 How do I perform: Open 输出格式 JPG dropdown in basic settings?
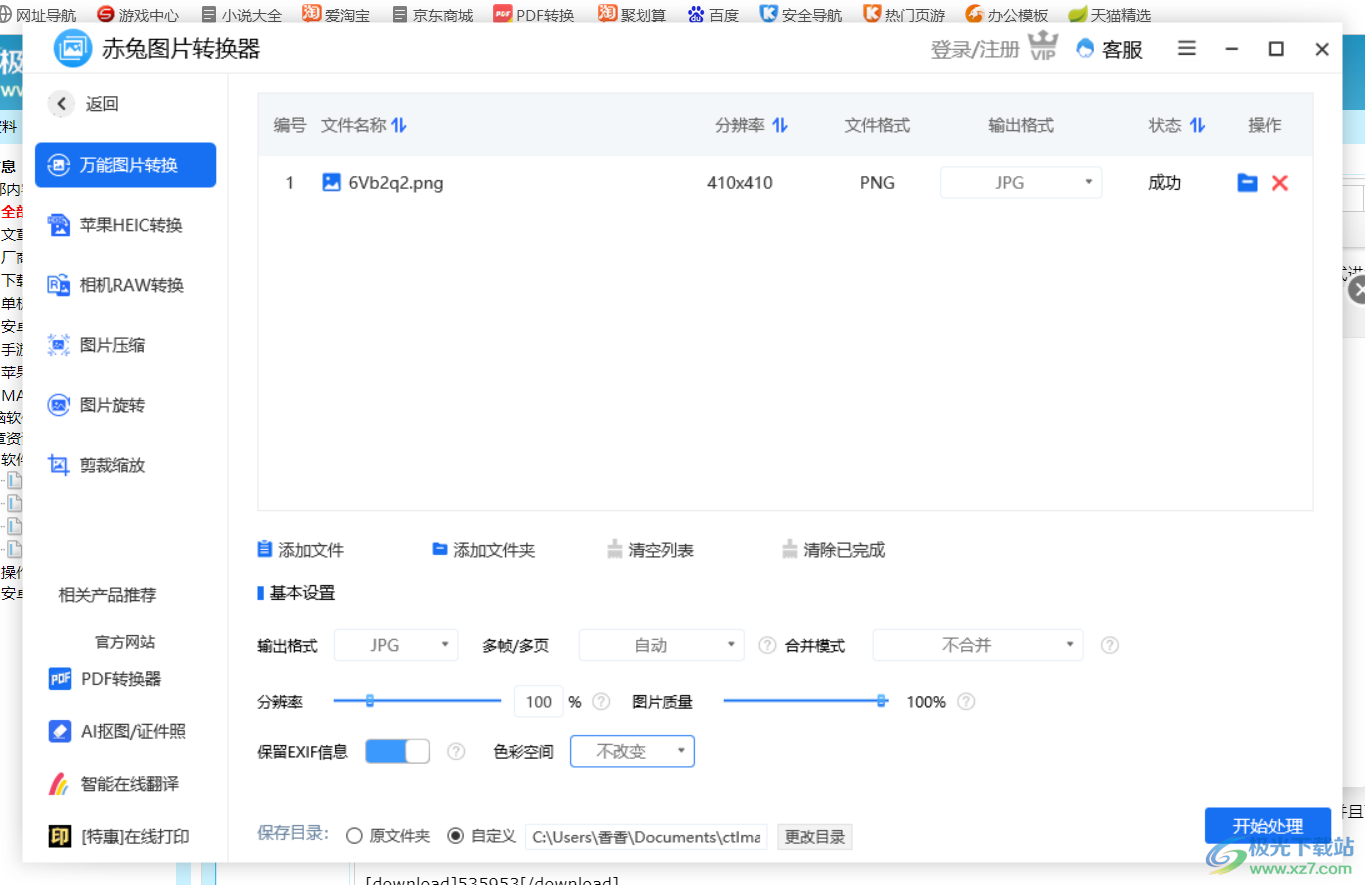396,645
